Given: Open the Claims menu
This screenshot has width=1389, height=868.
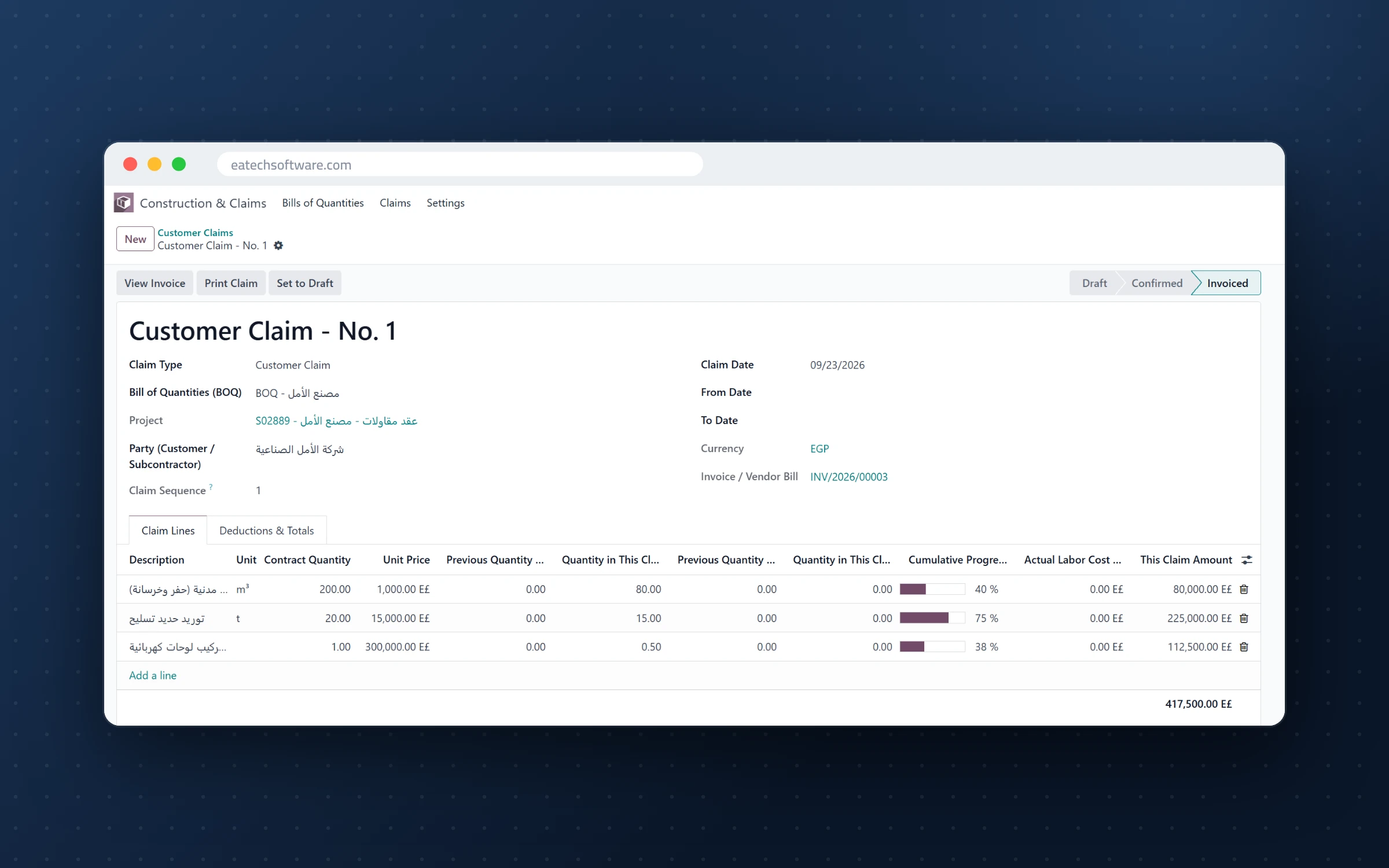Looking at the screenshot, I should (395, 203).
